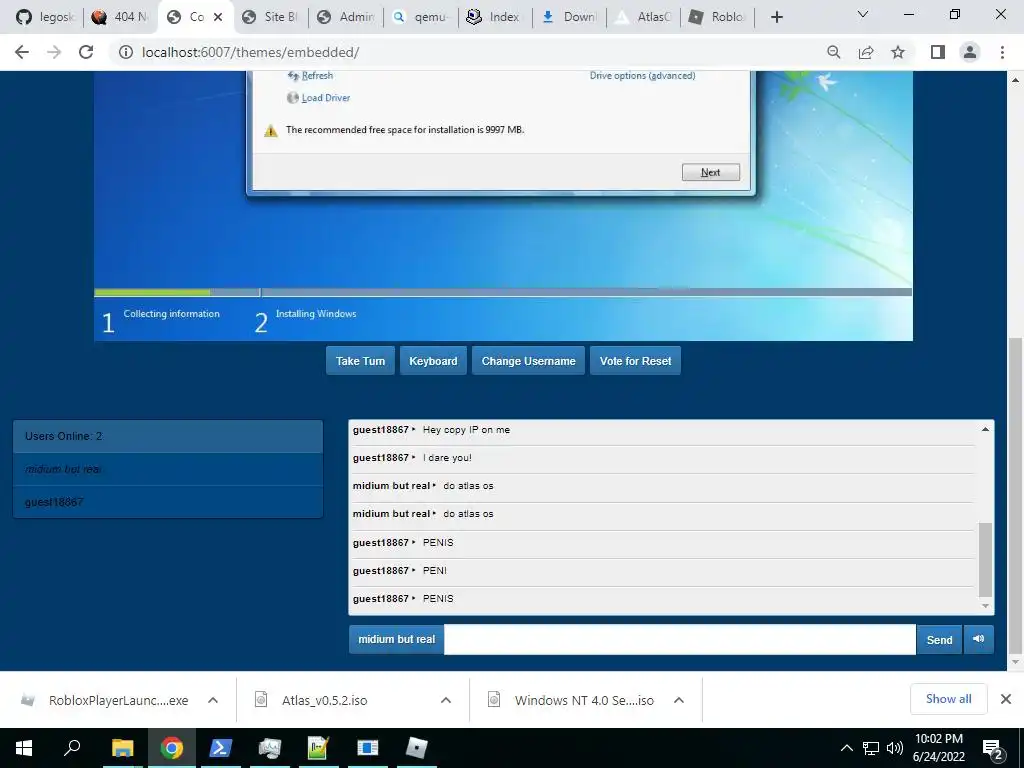Click the volume speaker tray icon
The height and width of the screenshot is (768, 1024).
pyautogui.click(x=895, y=748)
